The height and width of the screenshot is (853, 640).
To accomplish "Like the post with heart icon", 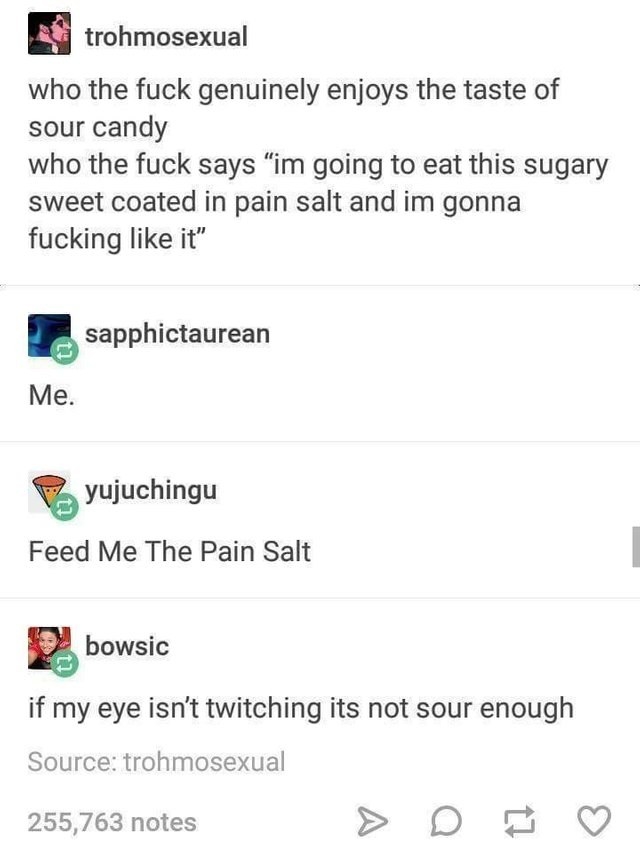I will (594, 820).
